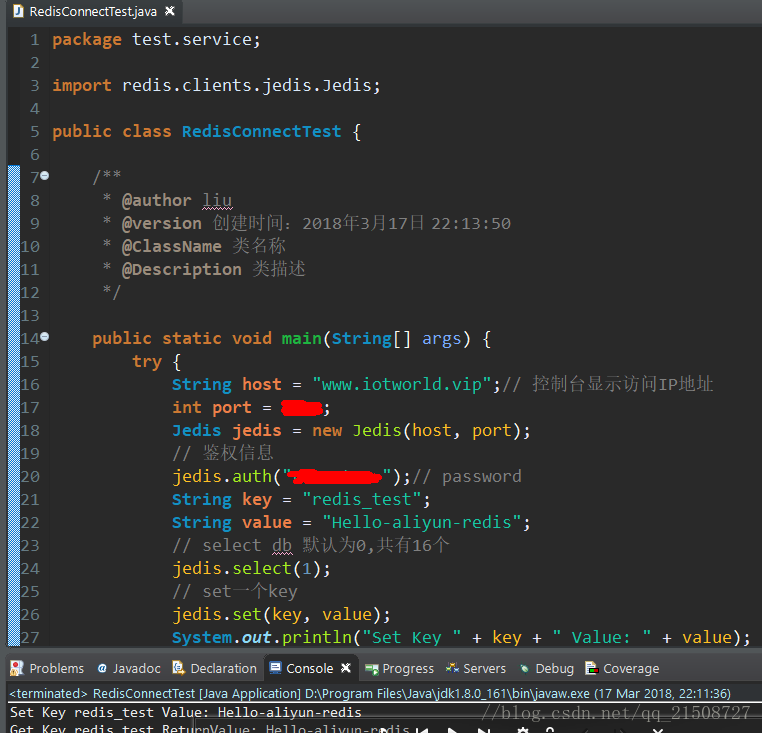Click the "www.iotworld.vip" host string
762x733 pixels.
(x=402, y=384)
